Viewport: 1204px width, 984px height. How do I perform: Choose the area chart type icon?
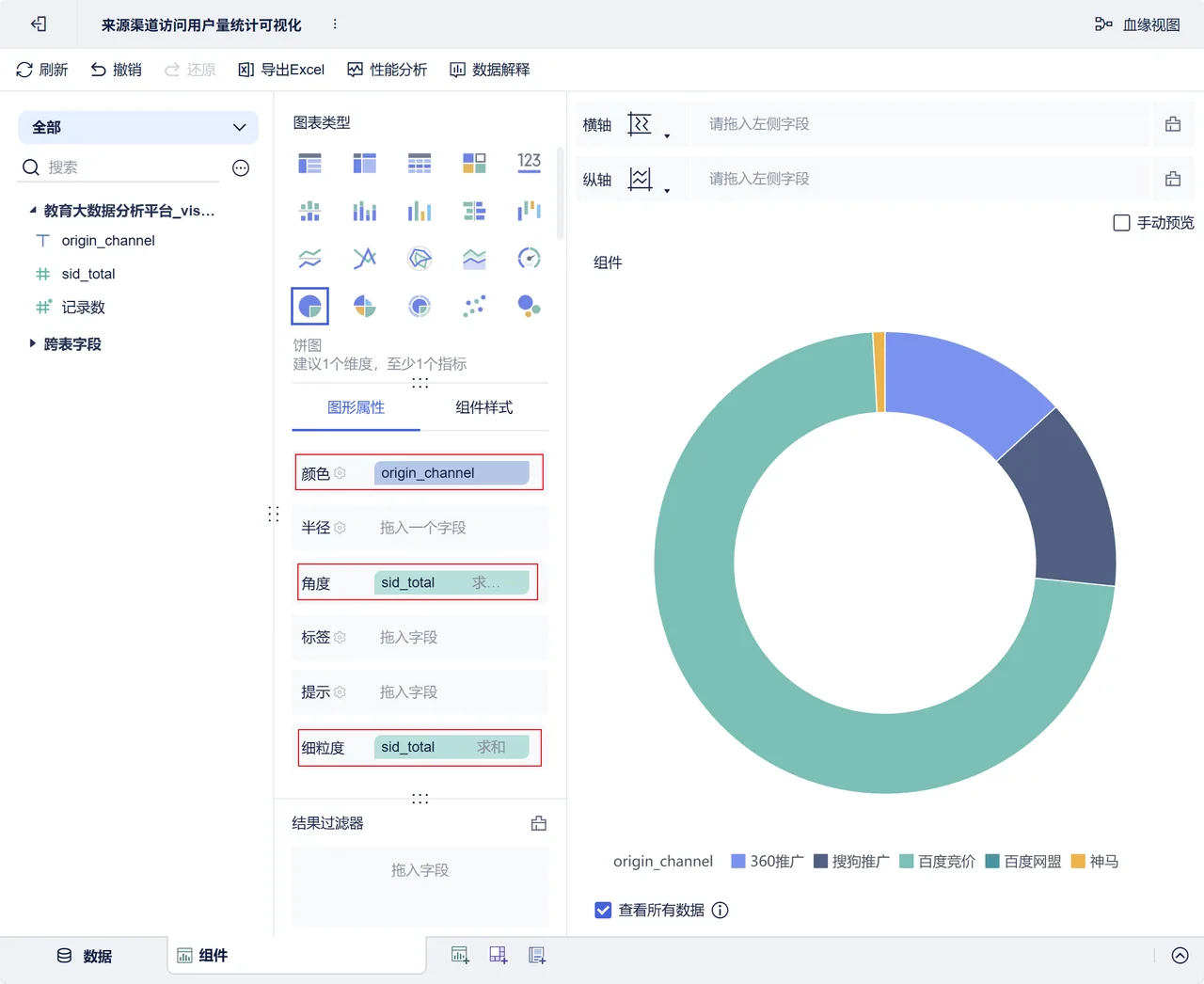pos(474,258)
